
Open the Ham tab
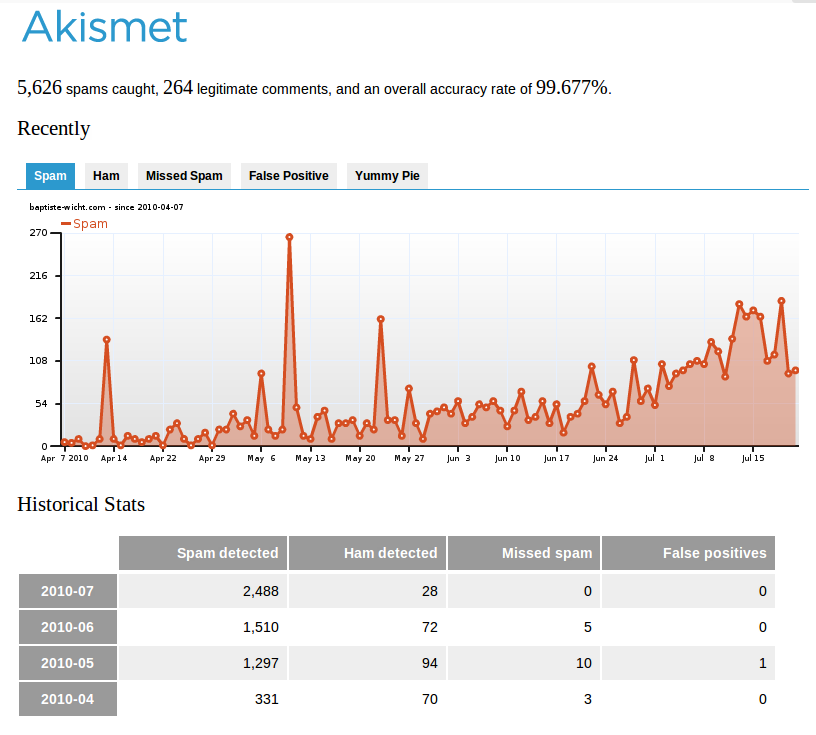[x=106, y=176]
